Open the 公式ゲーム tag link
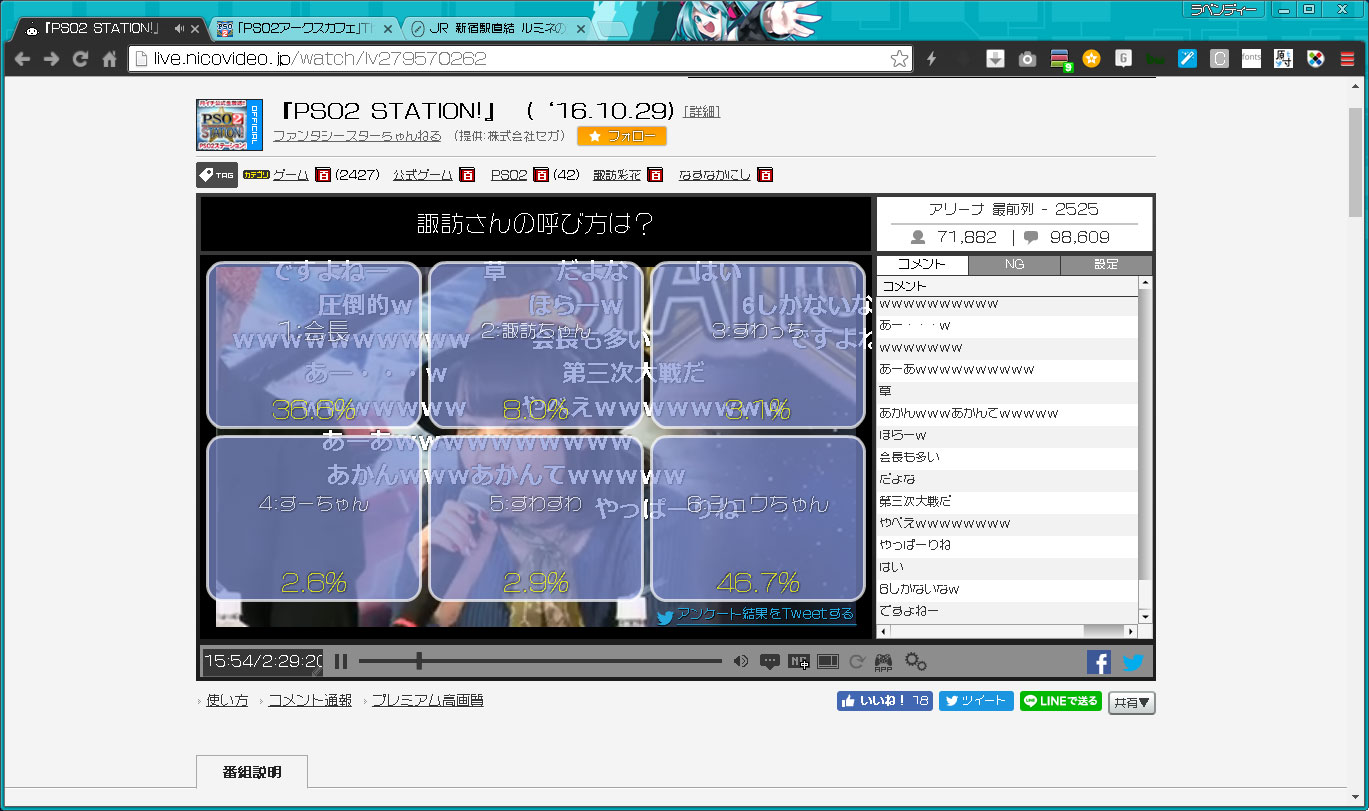1369x811 pixels. tap(423, 175)
